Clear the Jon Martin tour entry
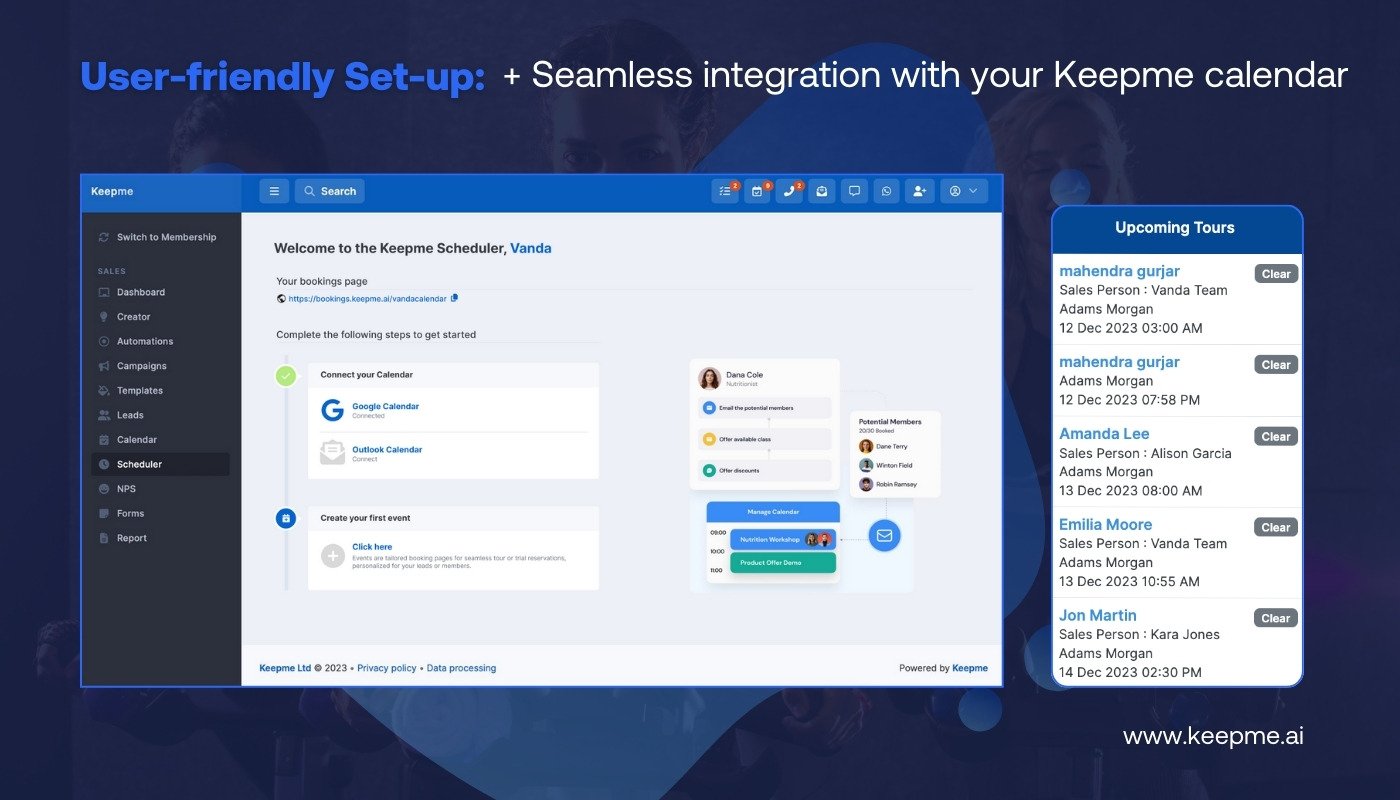 1275,618
